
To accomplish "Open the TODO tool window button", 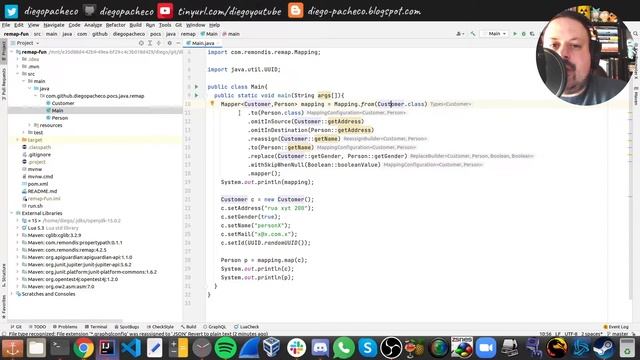I will point(37,327).
